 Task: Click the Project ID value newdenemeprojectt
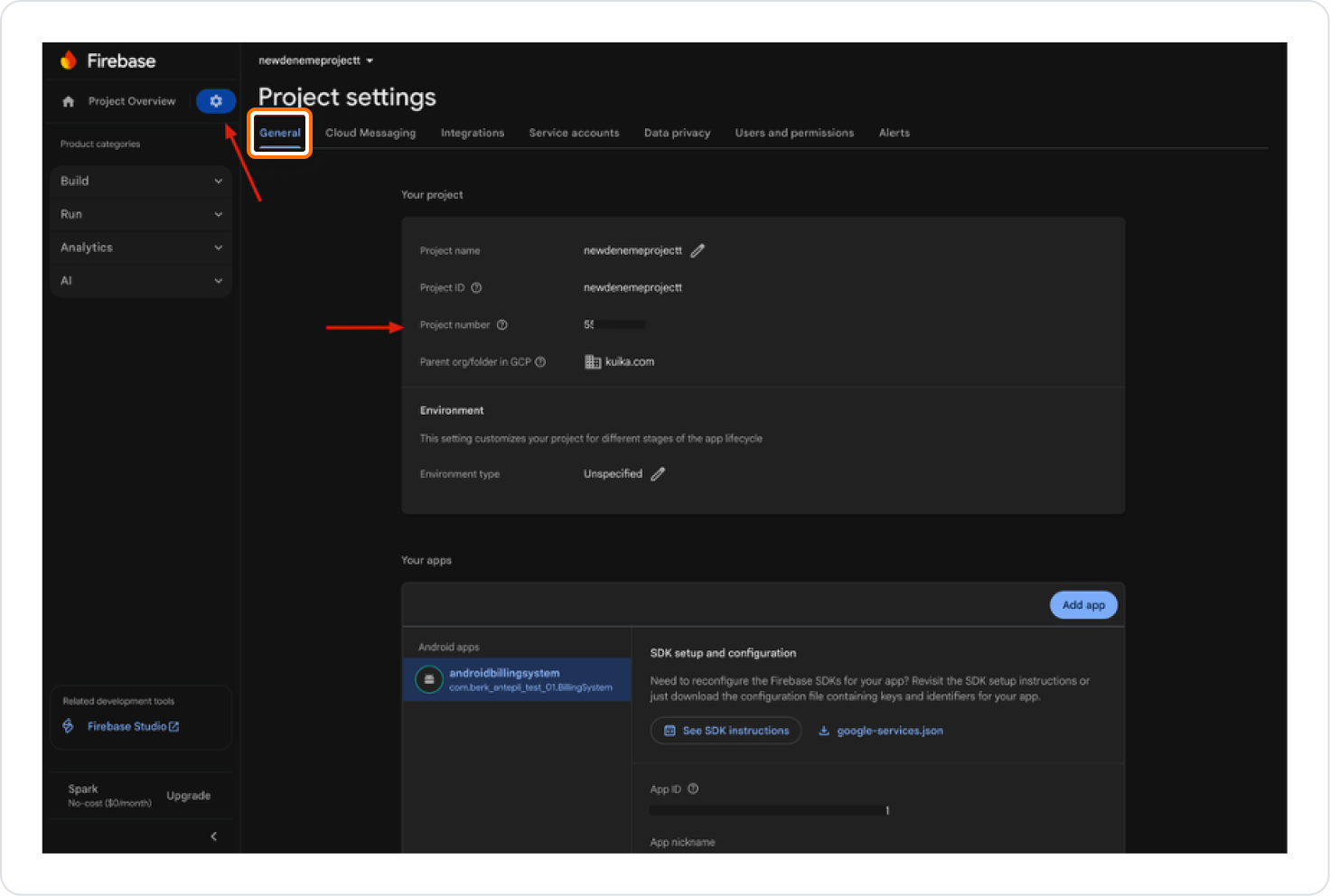tap(632, 288)
